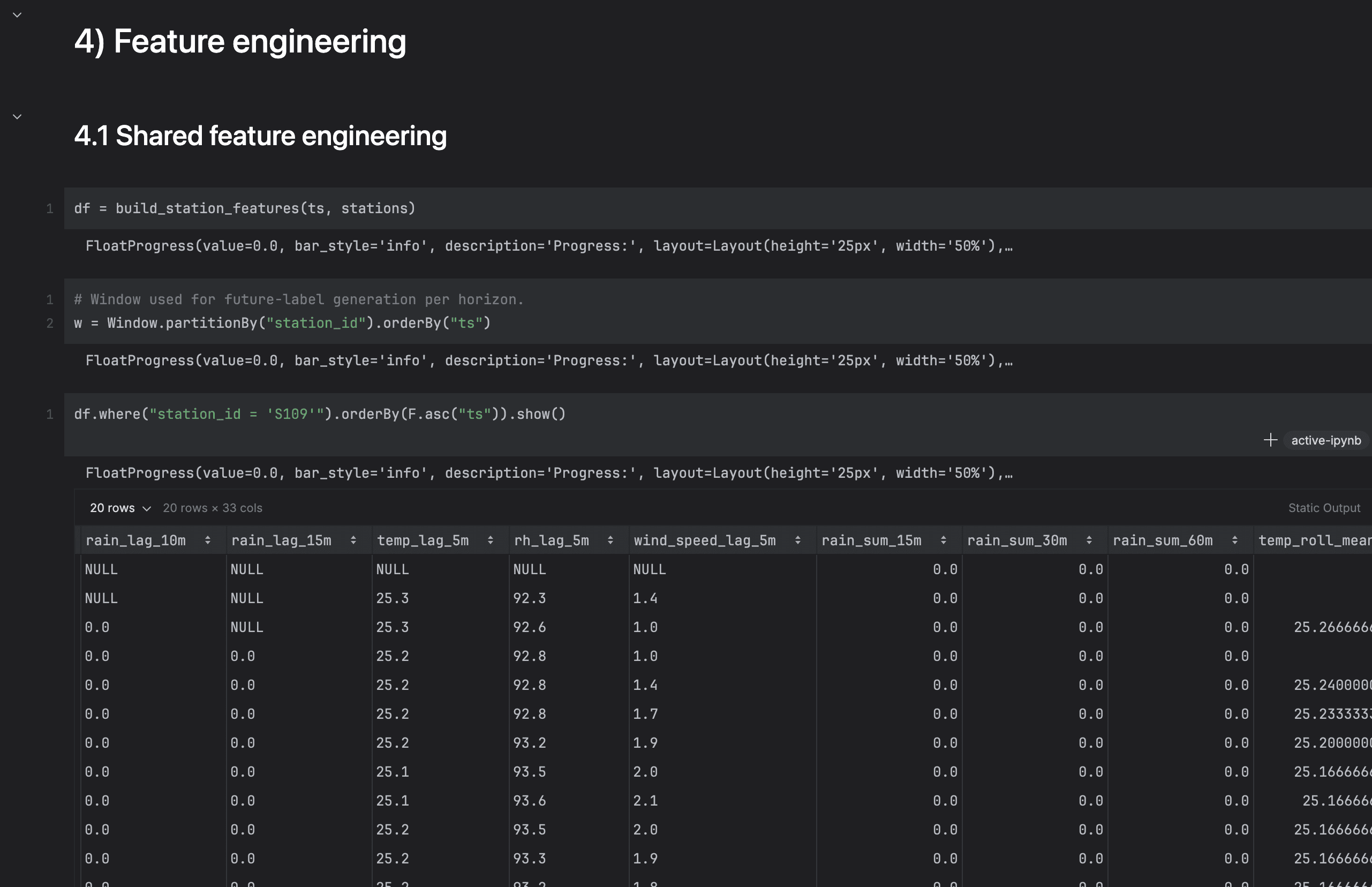Click the sort icon on rain_sum_30m column
The image size is (1372, 887).
click(1089, 540)
